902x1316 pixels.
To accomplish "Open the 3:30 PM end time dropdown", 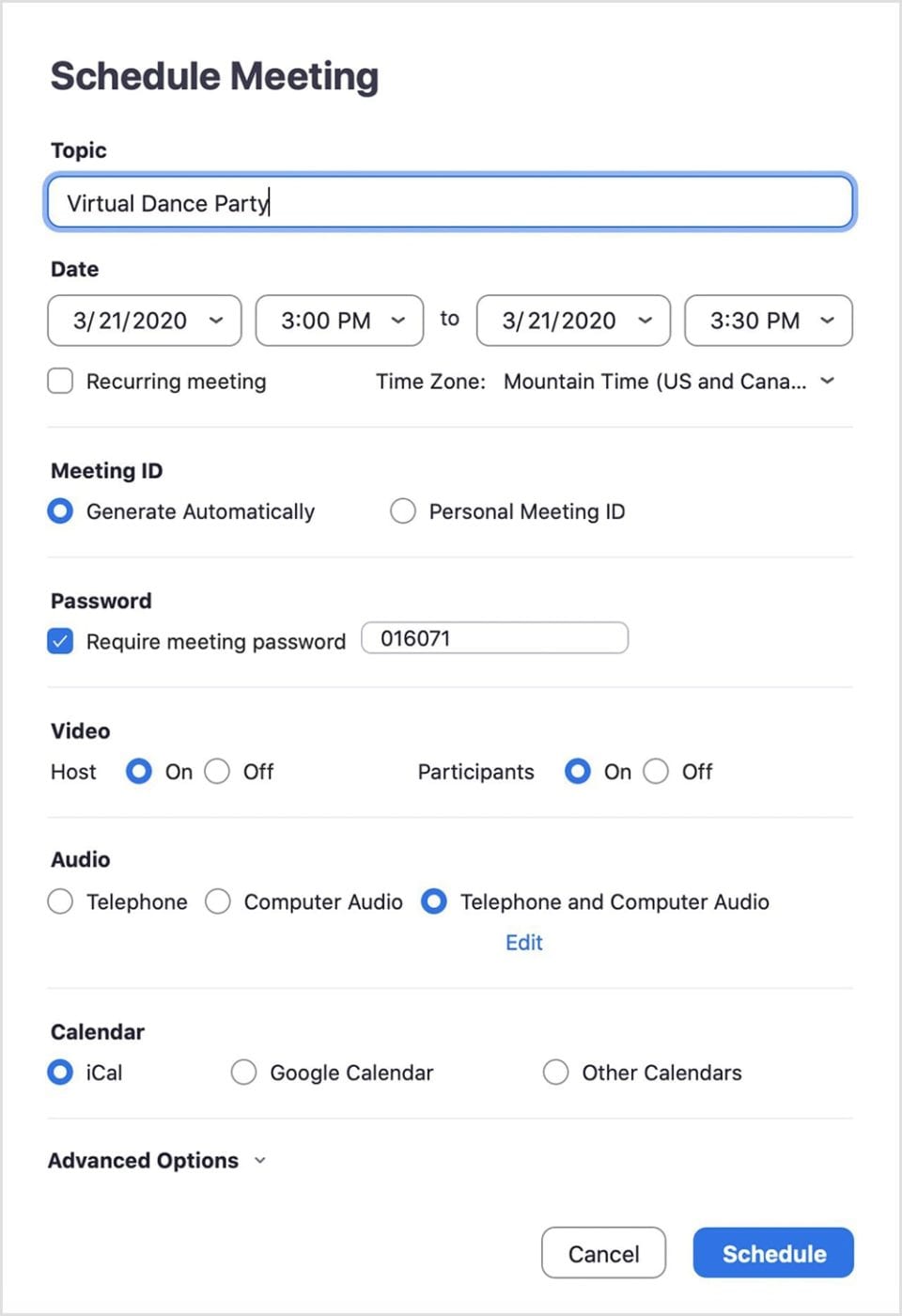I will (x=769, y=321).
